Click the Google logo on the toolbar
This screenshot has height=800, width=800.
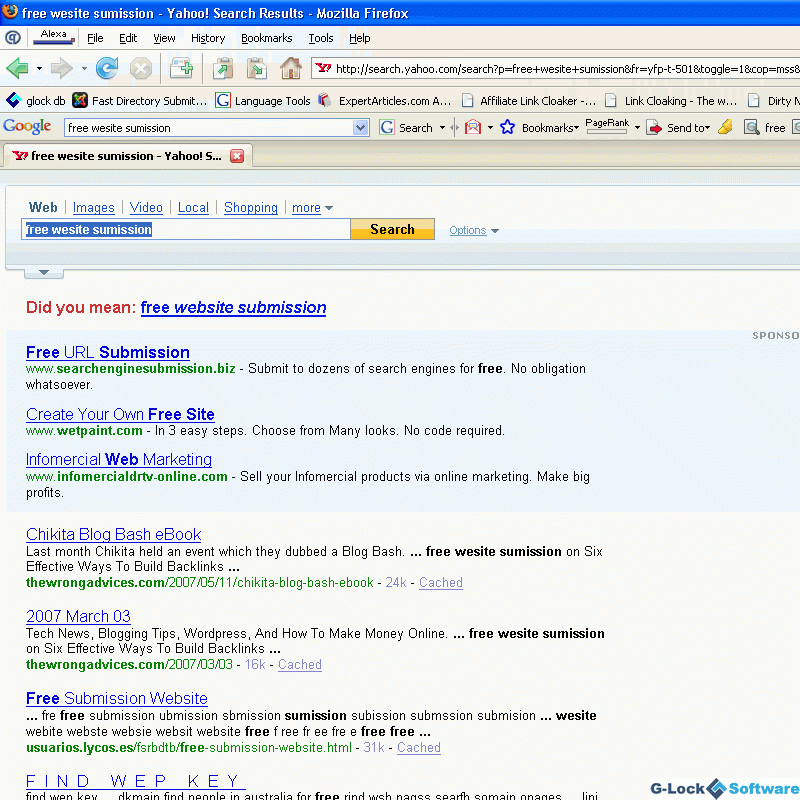[x=28, y=127]
